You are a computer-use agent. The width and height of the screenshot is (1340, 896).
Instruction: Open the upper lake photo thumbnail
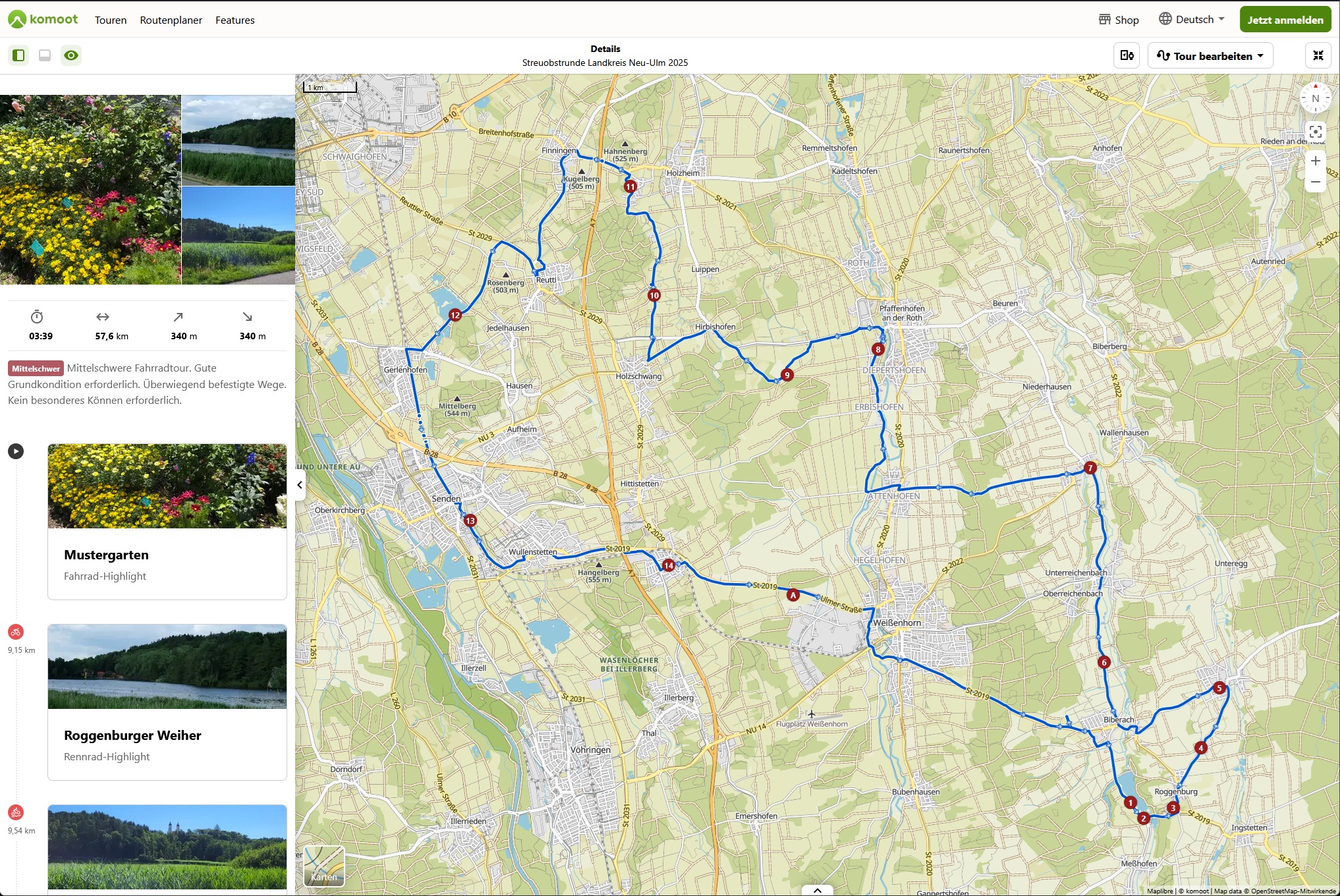pyautogui.click(x=238, y=140)
